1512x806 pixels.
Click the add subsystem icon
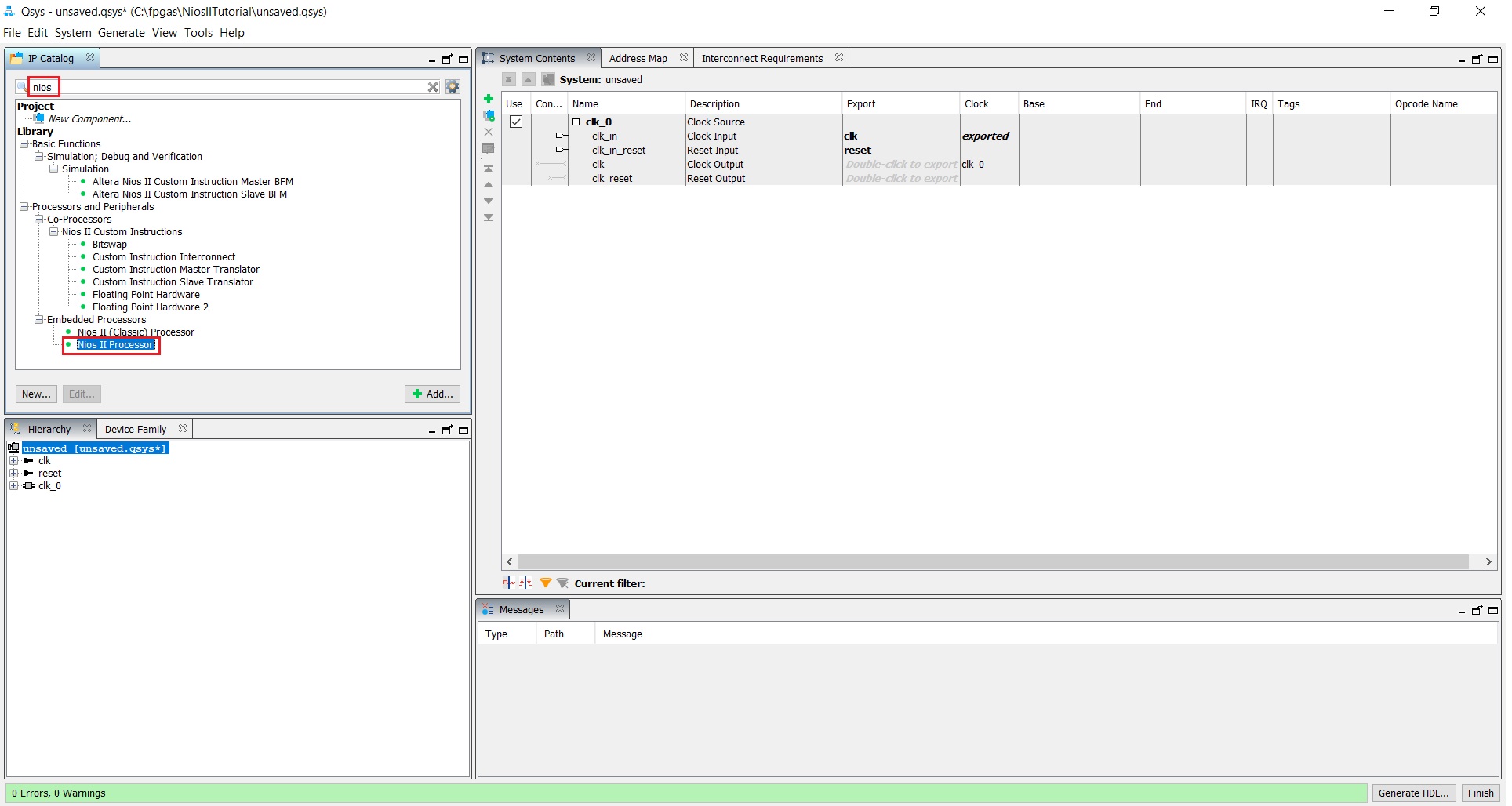(x=489, y=115)
